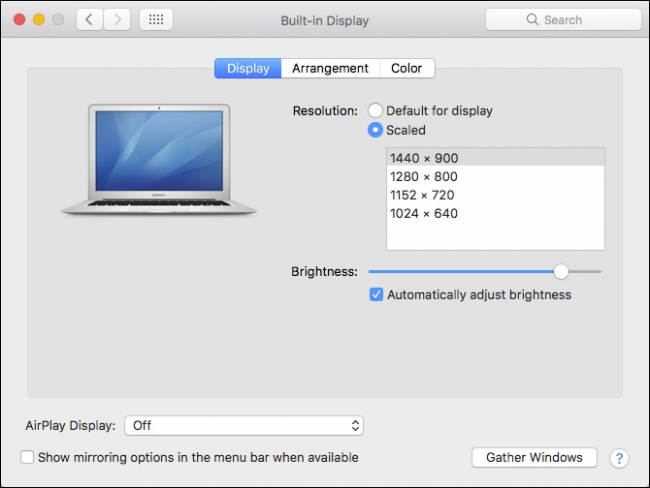Go forward with the right arrow button
This screenshot has height=488, width=650.
[x=117, y=19]
